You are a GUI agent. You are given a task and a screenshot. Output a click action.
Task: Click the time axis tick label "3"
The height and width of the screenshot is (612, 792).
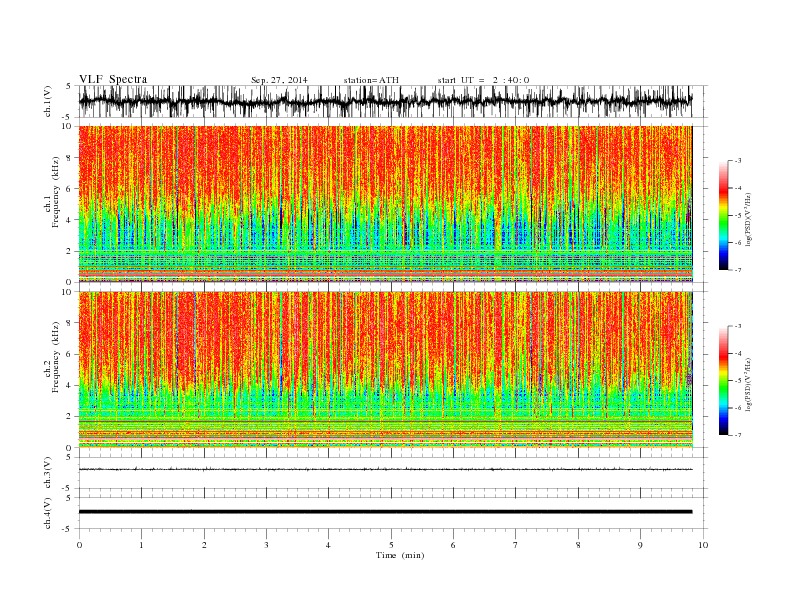tap(266, 545)
